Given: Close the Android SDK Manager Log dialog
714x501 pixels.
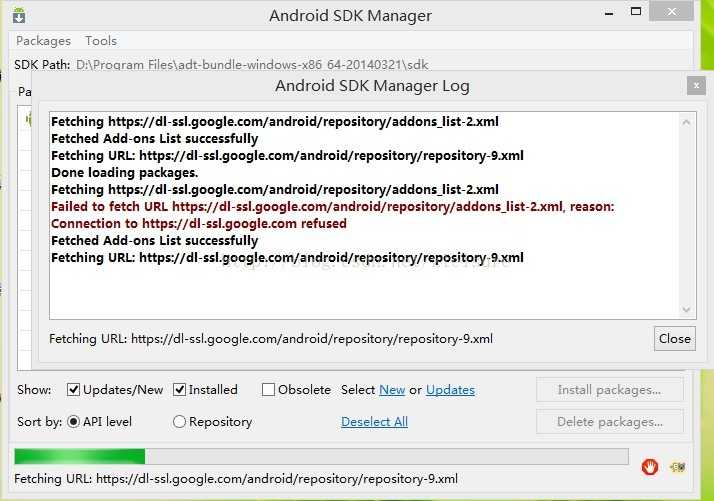Looking at the screenshot, I should [696, 86].
